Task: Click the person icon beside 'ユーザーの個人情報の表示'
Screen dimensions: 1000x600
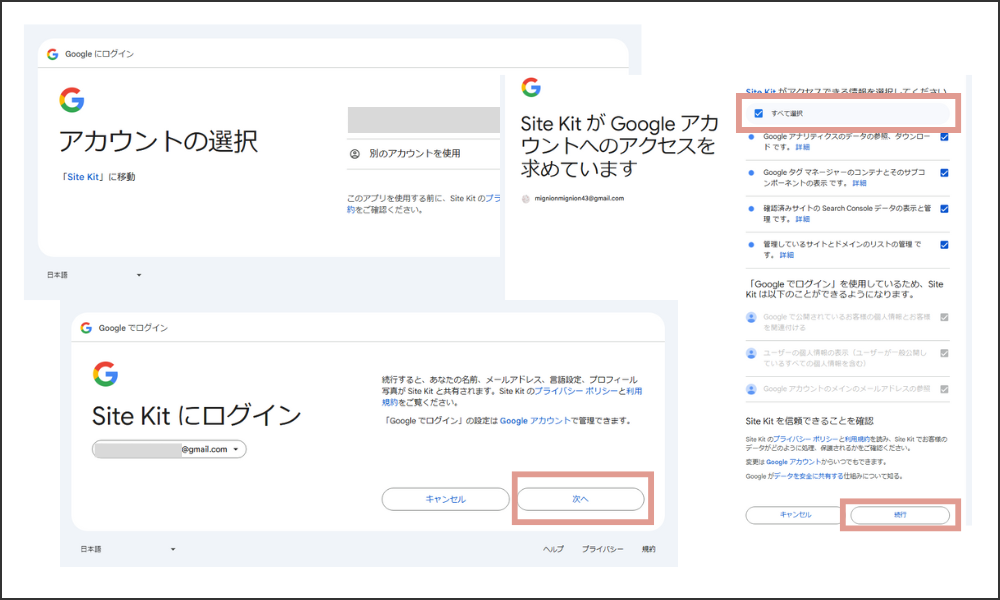Action: tap(751, 353)
